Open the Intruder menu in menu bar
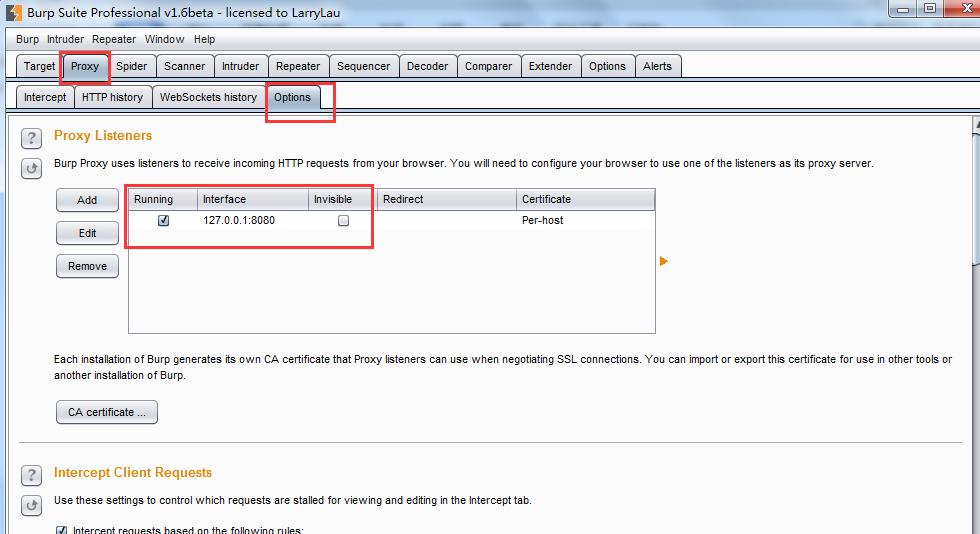 click(x=65, y=39)
